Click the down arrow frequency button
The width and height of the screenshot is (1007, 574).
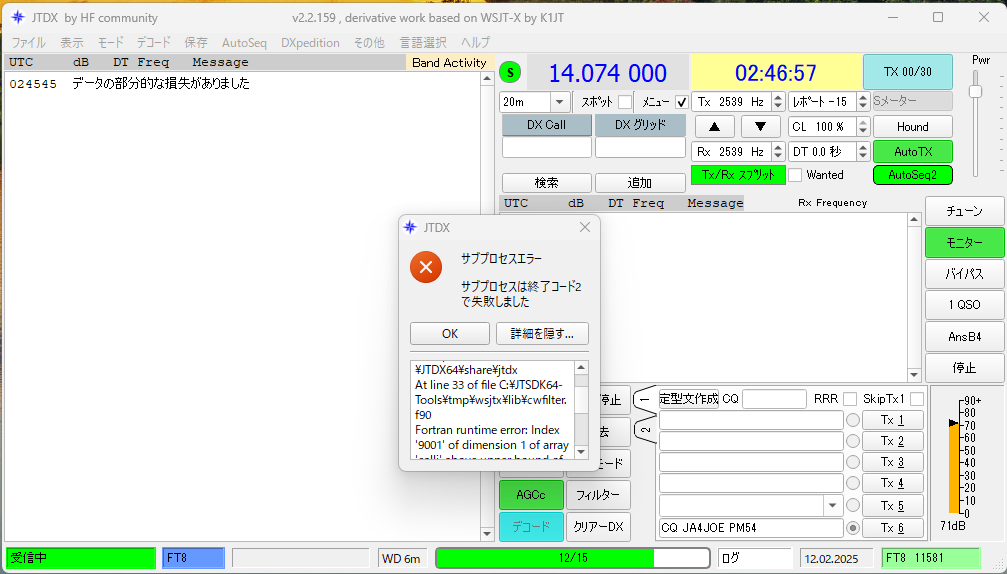pos(760,126)
